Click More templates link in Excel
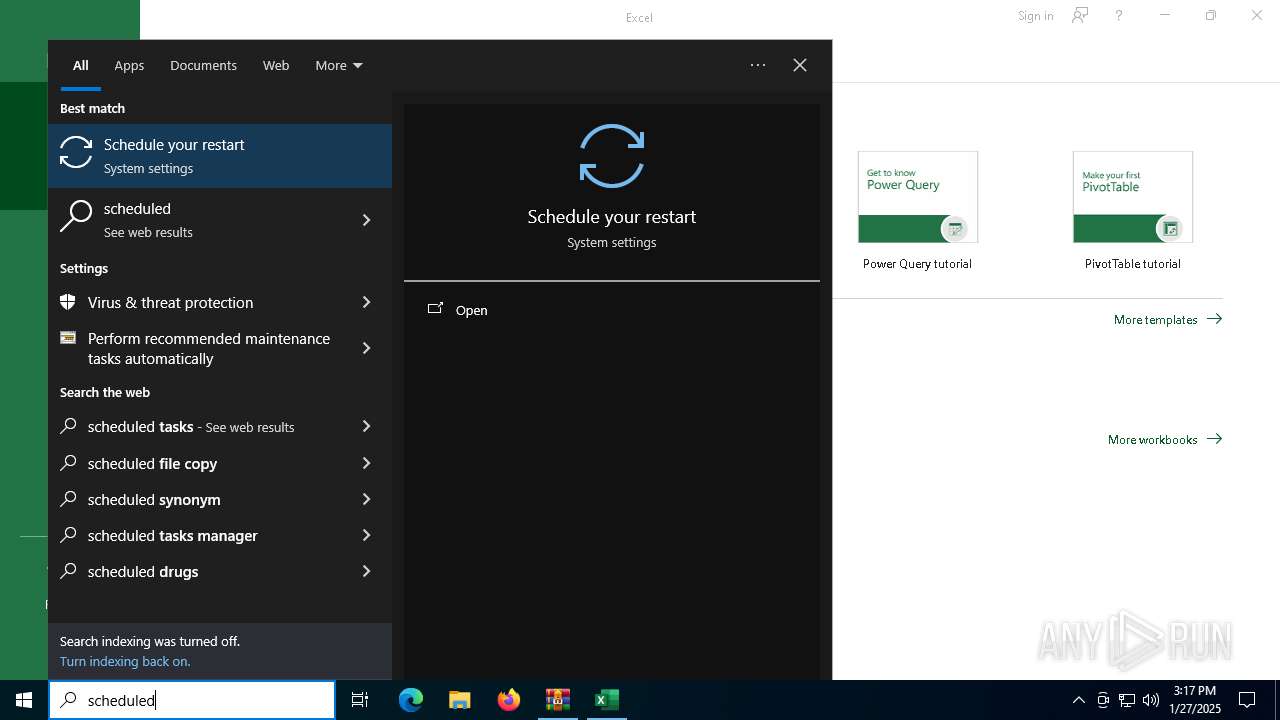Screen dimensions: 1280x720 point(1168,319)
